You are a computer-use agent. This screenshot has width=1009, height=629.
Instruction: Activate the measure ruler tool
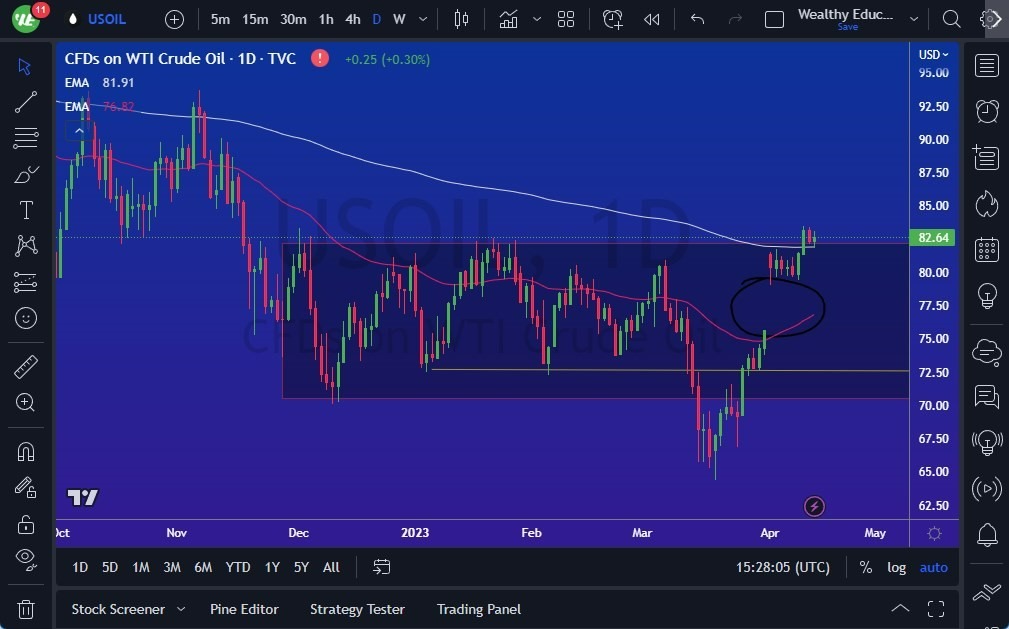[25, 367]
